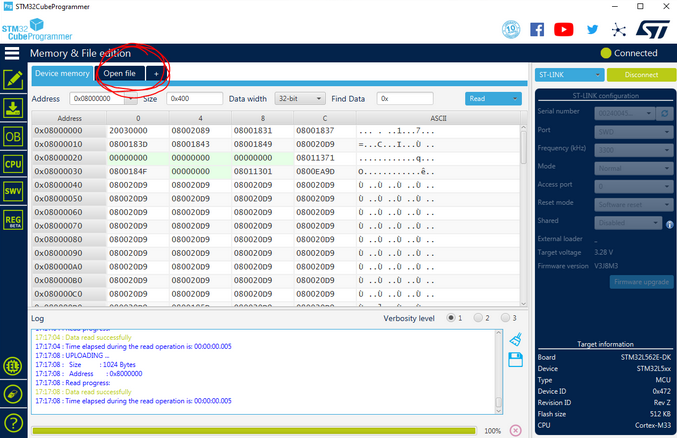Click the Shared info icon
This screenshot has width=677, height=438.
pos(670,224)
